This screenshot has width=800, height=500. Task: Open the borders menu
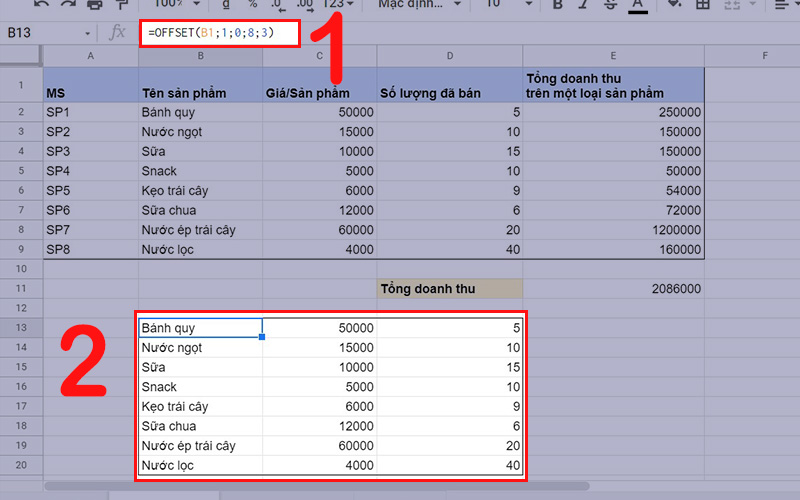point(703,4)
